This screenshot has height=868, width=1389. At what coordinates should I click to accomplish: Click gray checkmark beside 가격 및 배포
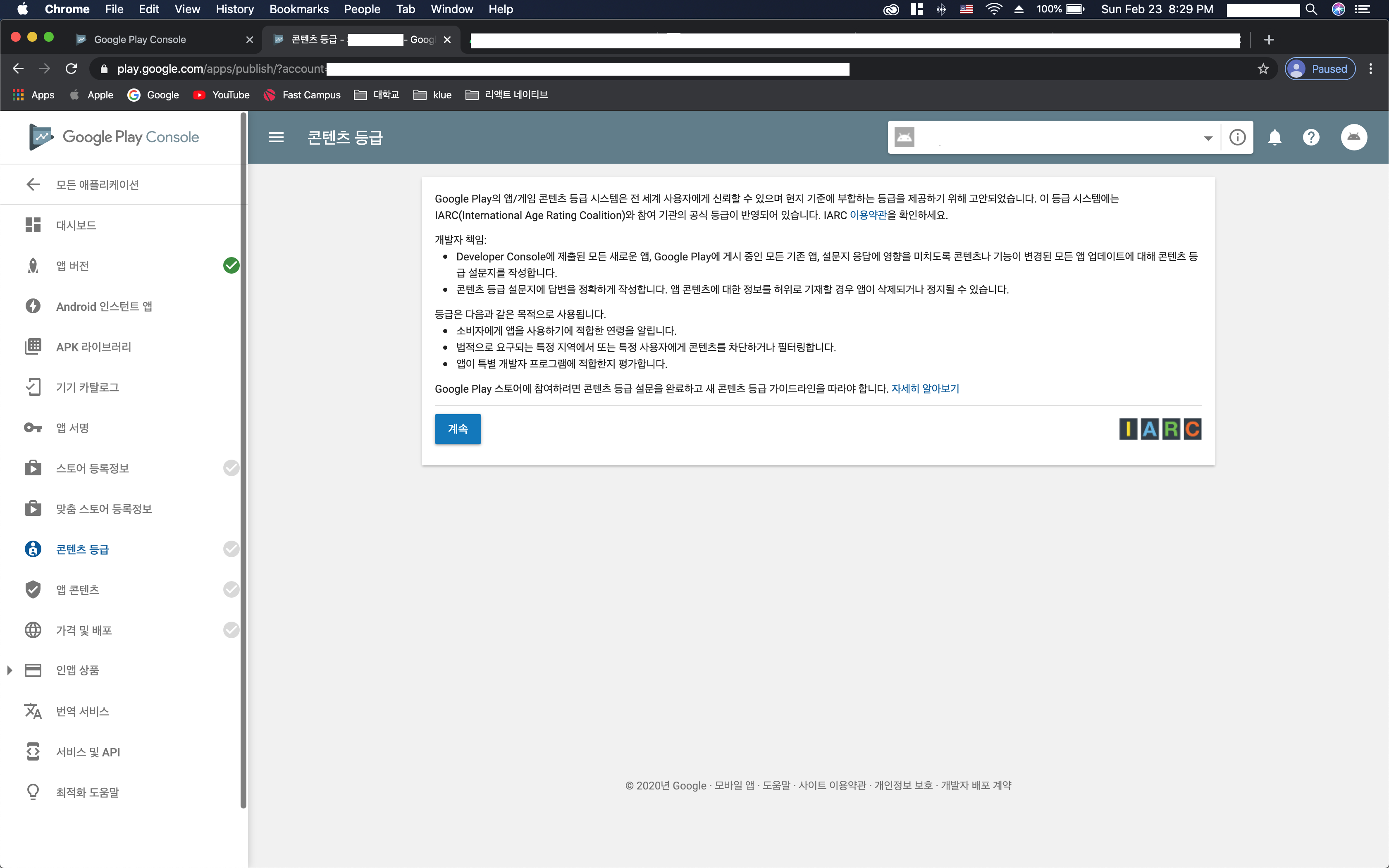231,630
